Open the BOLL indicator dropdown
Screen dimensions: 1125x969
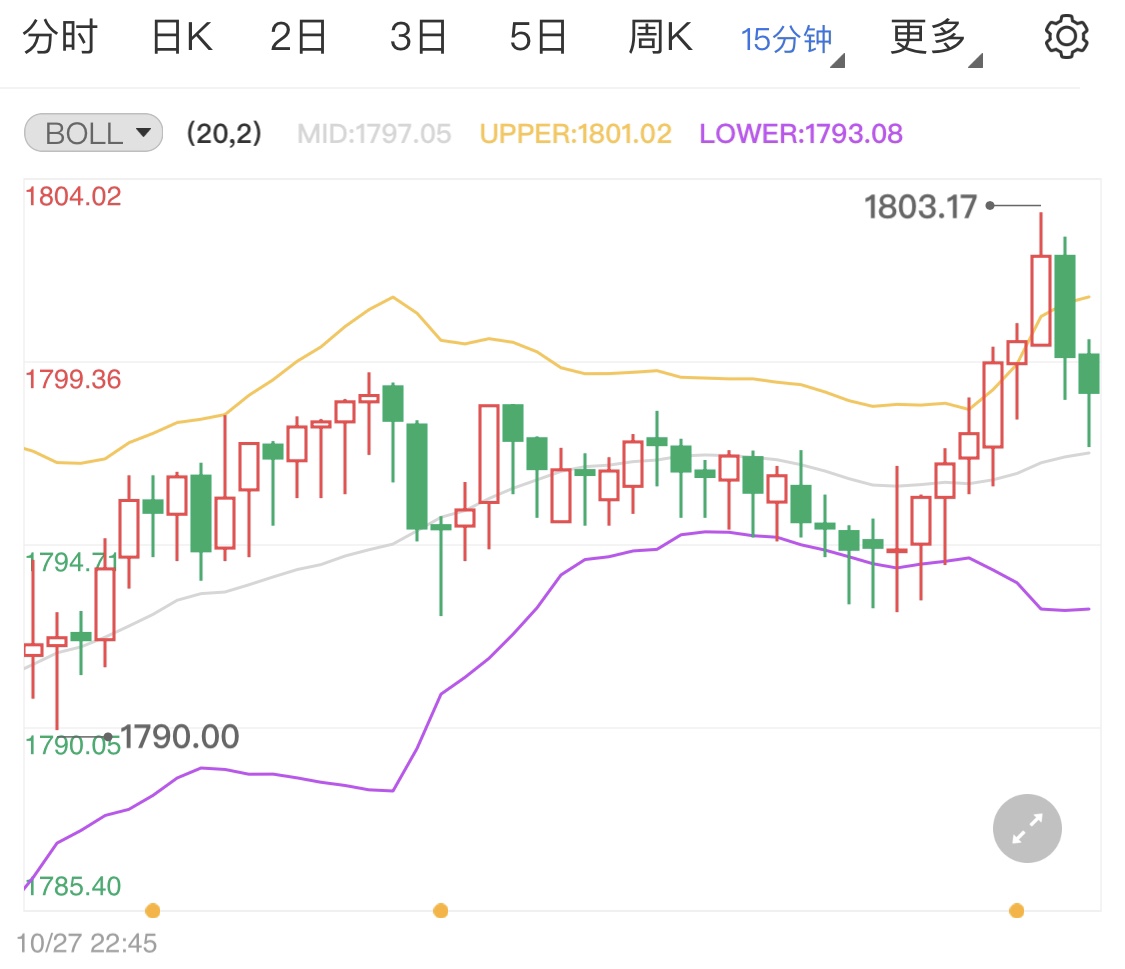[93, 133]
